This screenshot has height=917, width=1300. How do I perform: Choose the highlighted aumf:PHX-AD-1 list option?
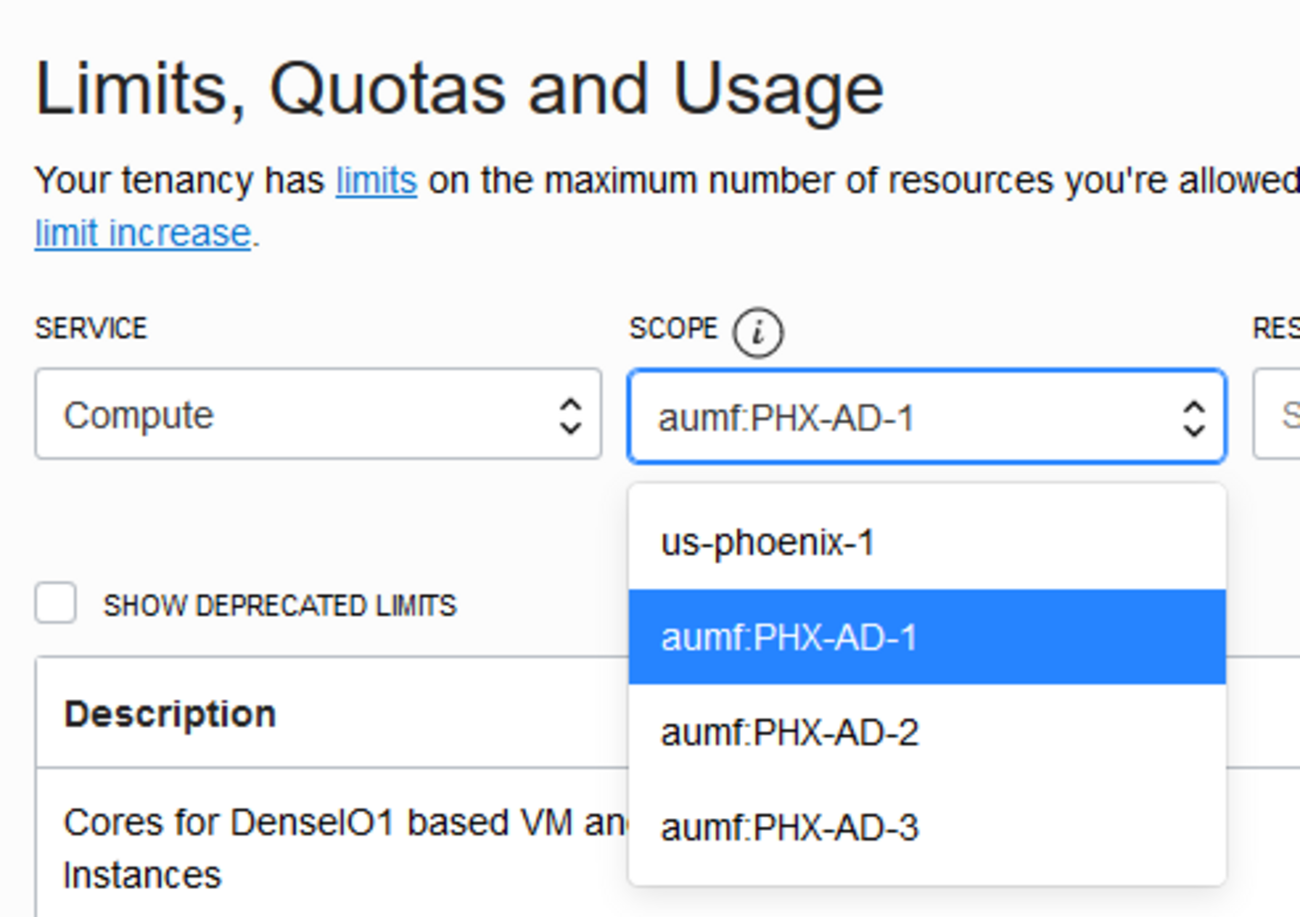tap(789, 638)
